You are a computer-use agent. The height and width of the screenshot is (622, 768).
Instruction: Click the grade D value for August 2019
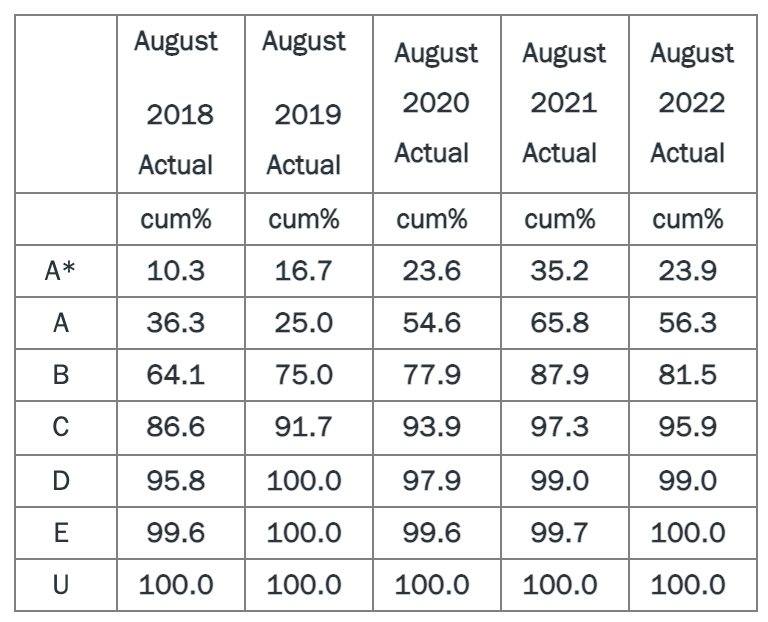pyautogui.click(x=304, y=480)
